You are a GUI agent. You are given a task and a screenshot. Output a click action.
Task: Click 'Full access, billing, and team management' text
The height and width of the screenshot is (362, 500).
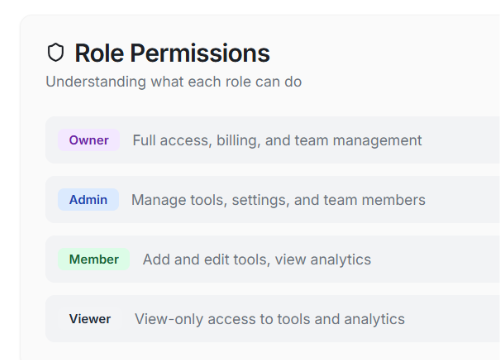tap(277, 140)
